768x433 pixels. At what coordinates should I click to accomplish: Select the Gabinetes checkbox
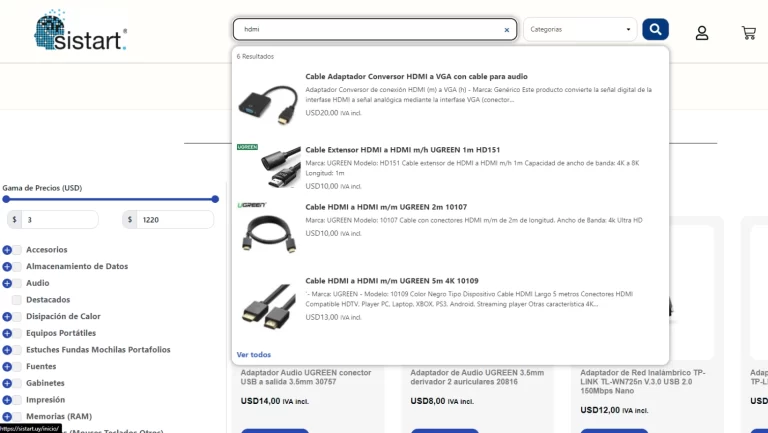coord(17,383)
